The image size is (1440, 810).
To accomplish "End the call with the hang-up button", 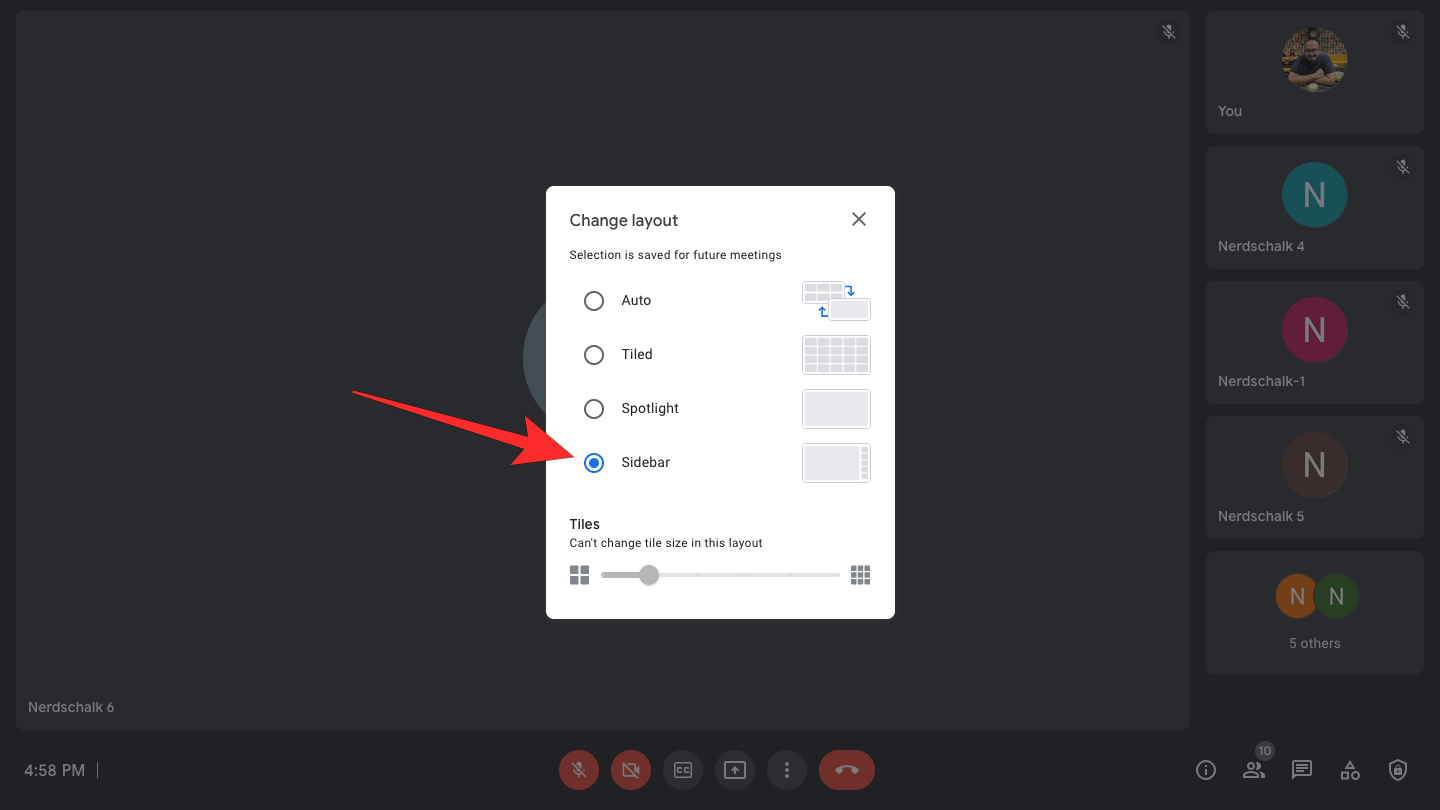I will coord(846,769).
